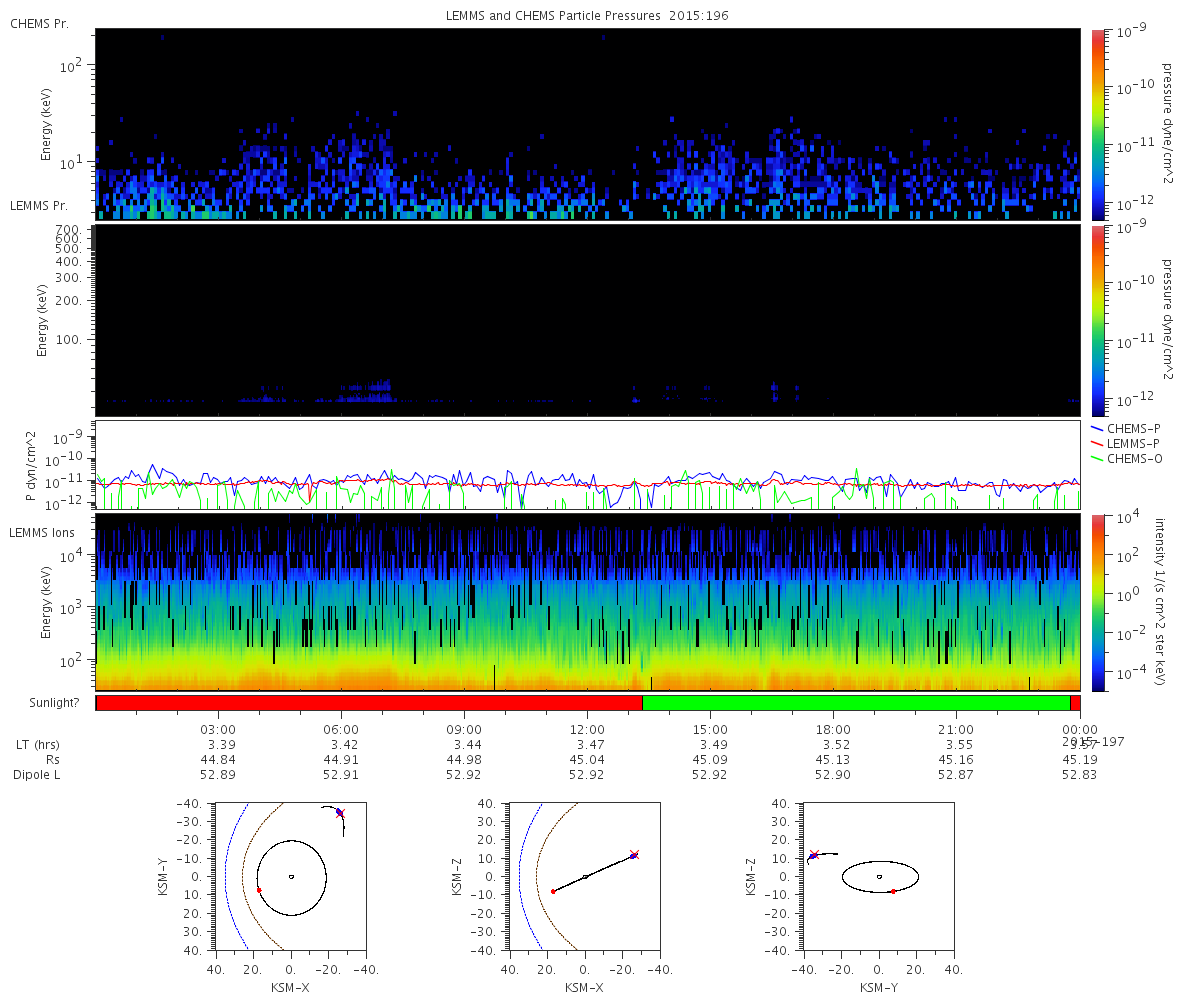Click the LEMMS pressure color bar

1098,320
